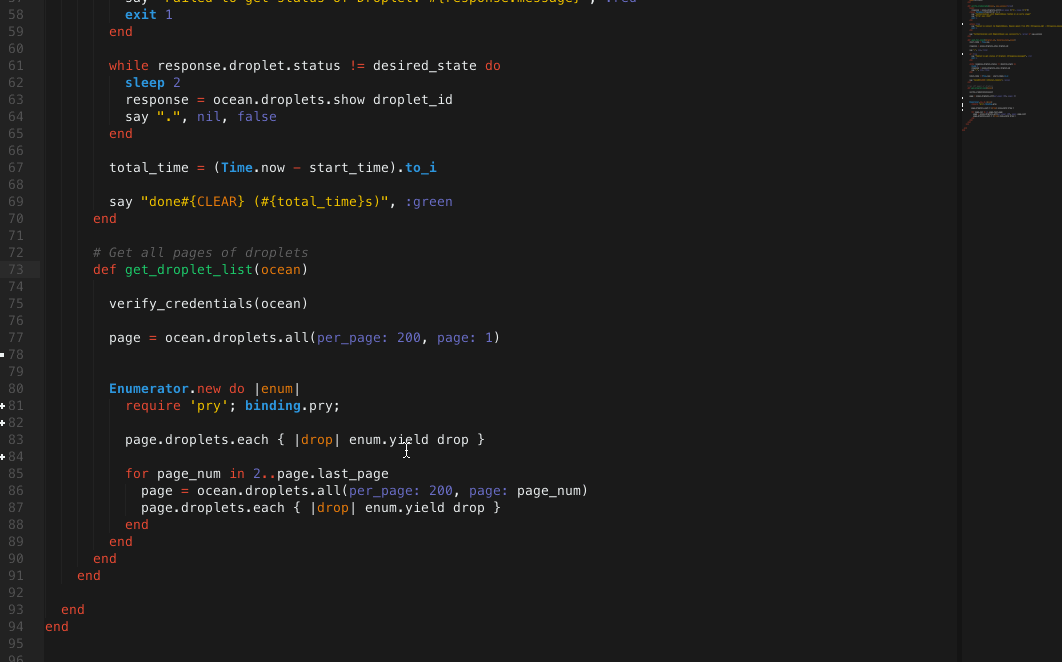The height and width of the screenshot is (662, 1062).
Task: Click 'exit 1' statement on line 58
Action: click(148, 15)
